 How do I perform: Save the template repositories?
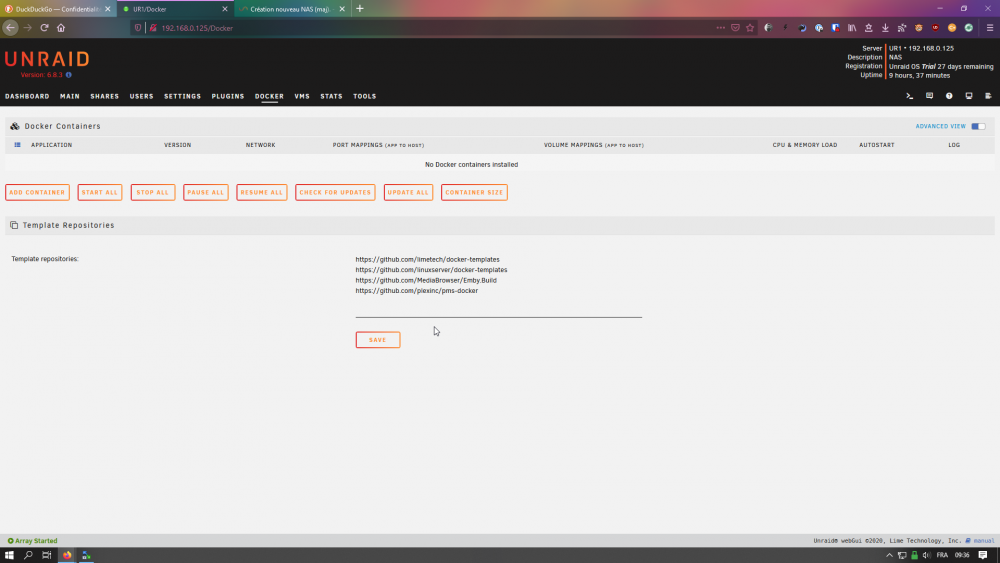pyautogui.click(x=378, y=340)
